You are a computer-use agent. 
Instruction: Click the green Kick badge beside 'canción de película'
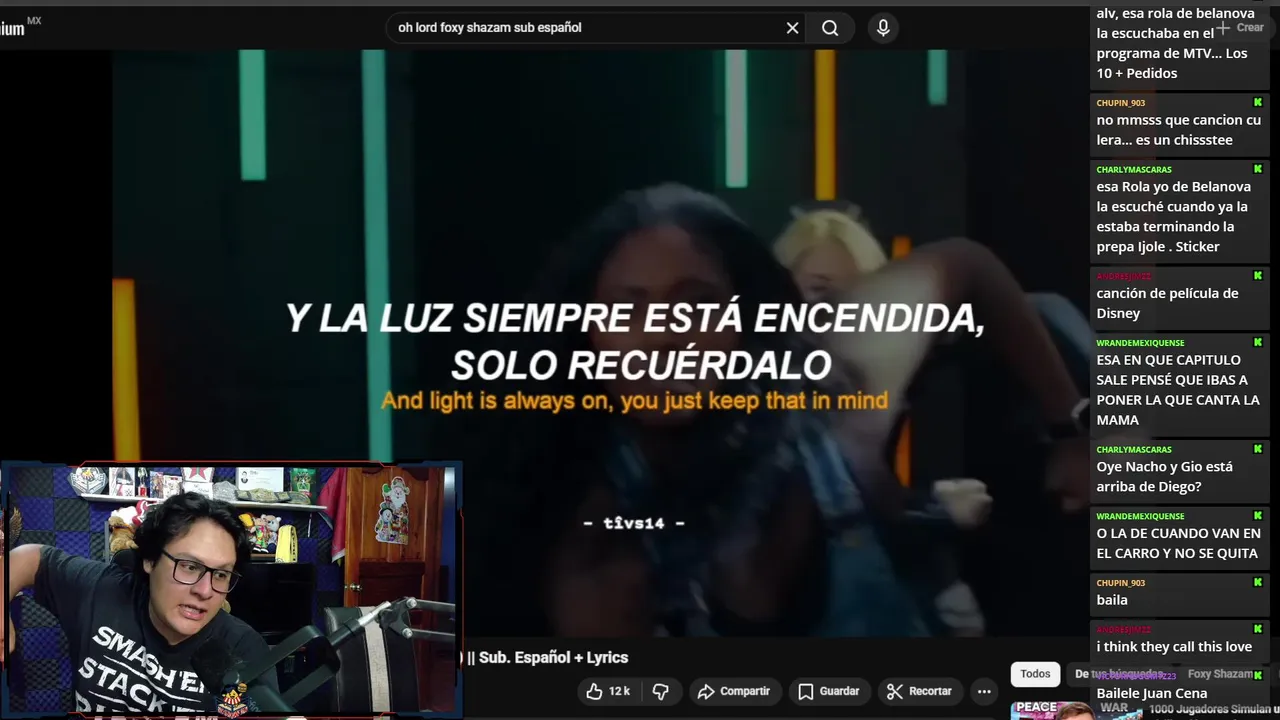coord(1257,276)
